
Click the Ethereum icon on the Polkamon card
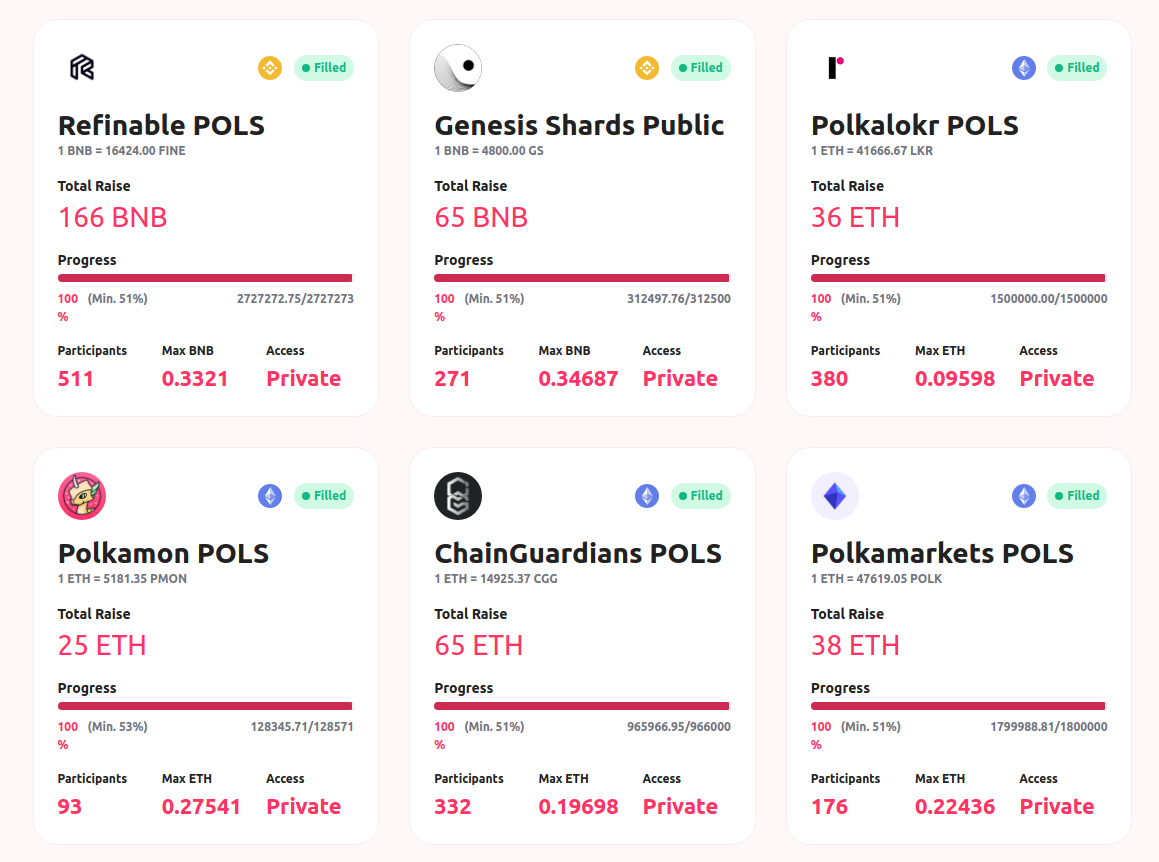(x=270, y=496)
